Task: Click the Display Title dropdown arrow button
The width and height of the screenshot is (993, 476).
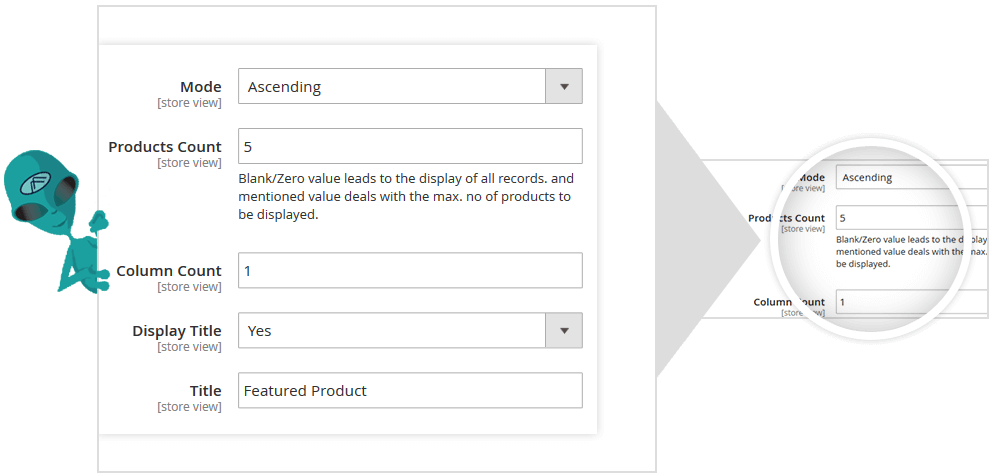Action: tap(564, 331)
